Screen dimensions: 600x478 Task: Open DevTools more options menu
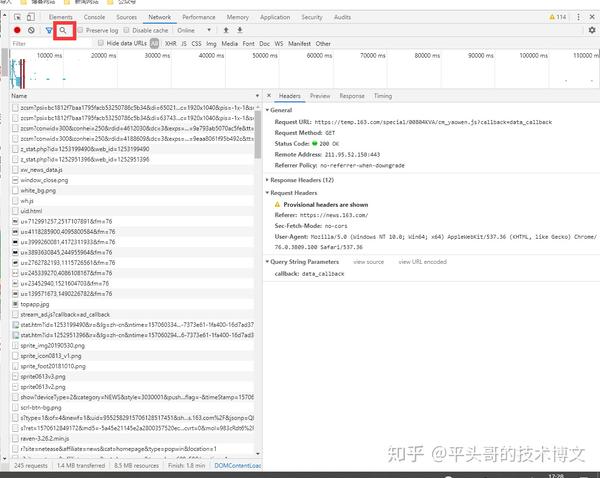(579, 17)
